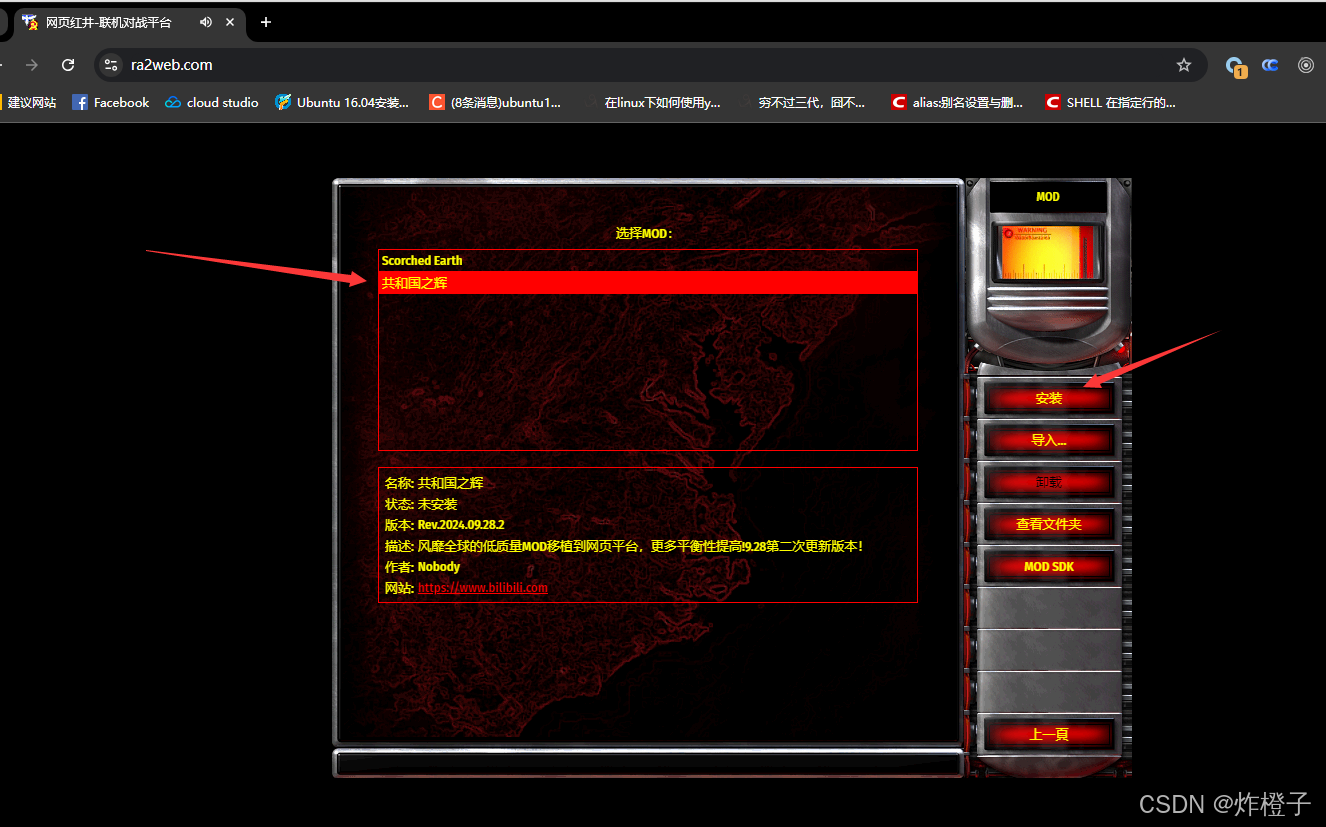Open the cloud studio bookmark
This screenshot has width=1326, height=827.
tap(212, 102)
